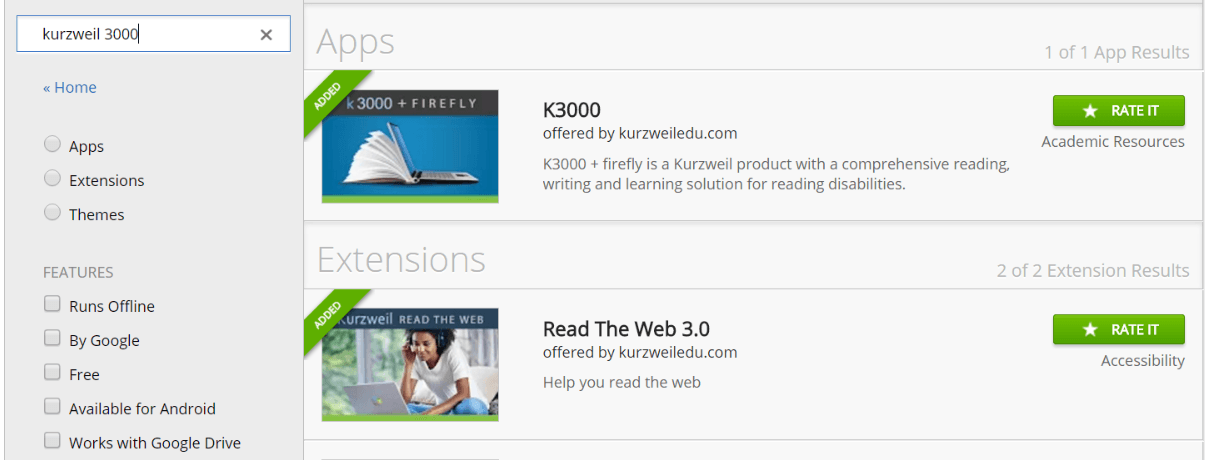Select the Extensions radio button
The width and height of the screenshot is (1208, 460).
52,179
